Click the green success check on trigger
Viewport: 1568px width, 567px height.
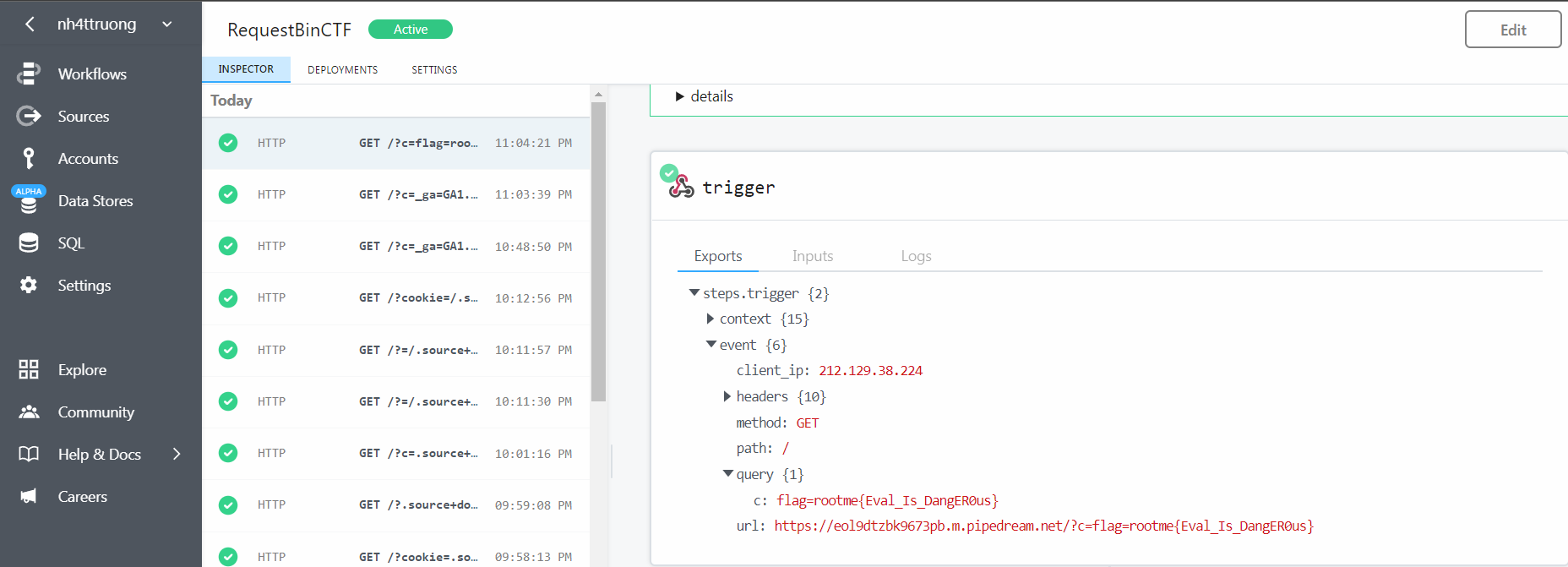(669, 173)
